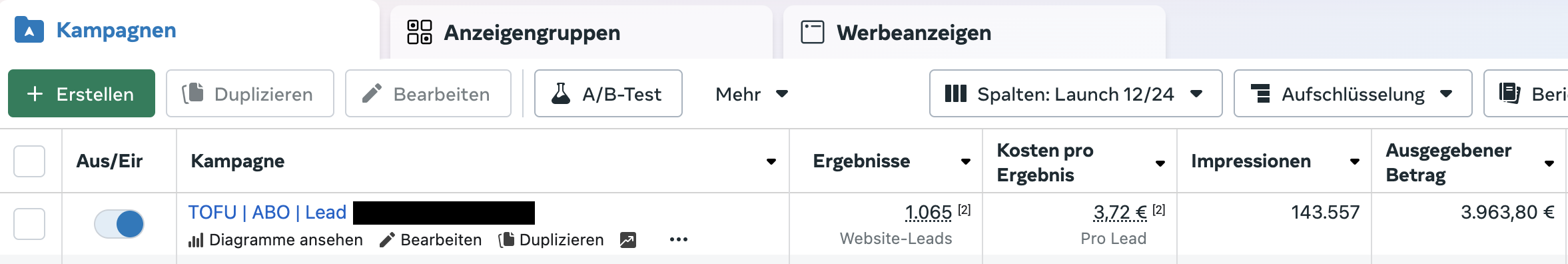Click the Kampagnen folder icon
This screenshot has height=264, width=1568.
[x=29, y=30]
